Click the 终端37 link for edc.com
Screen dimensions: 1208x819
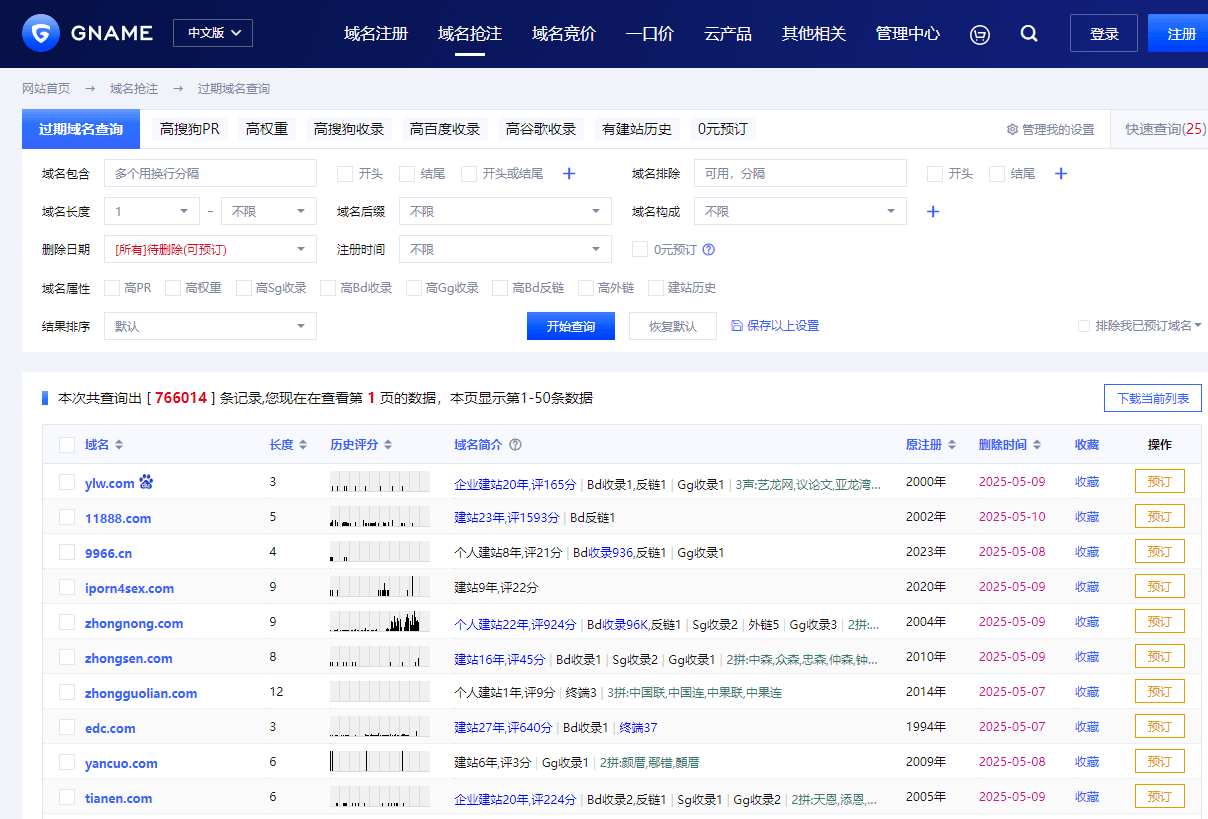click(x=638, y=728)
